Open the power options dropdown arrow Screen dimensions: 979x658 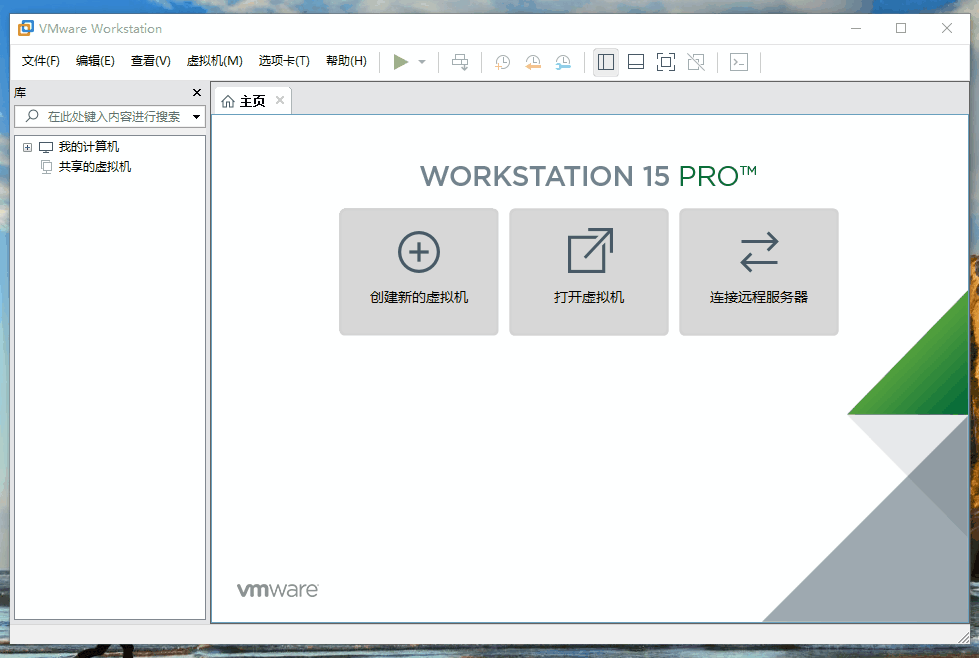[x=422, y=62]
